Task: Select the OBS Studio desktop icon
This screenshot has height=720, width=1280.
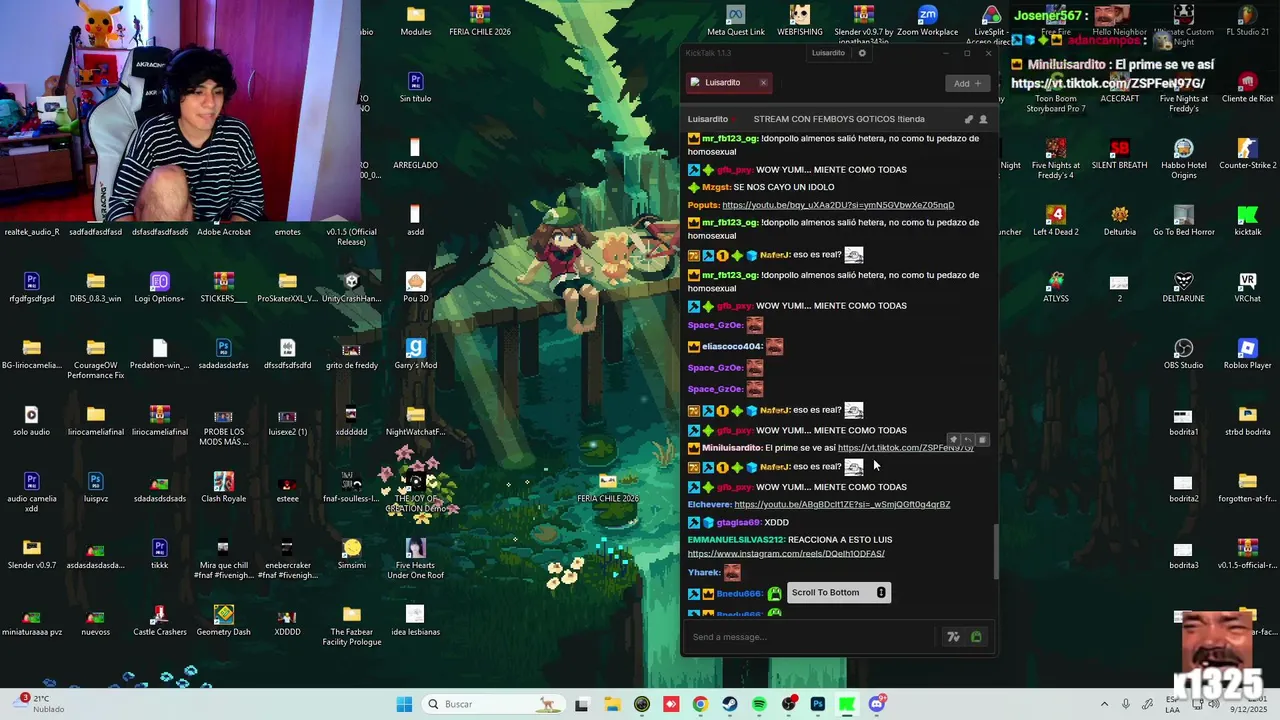Action: click(x=1183, y=354)
